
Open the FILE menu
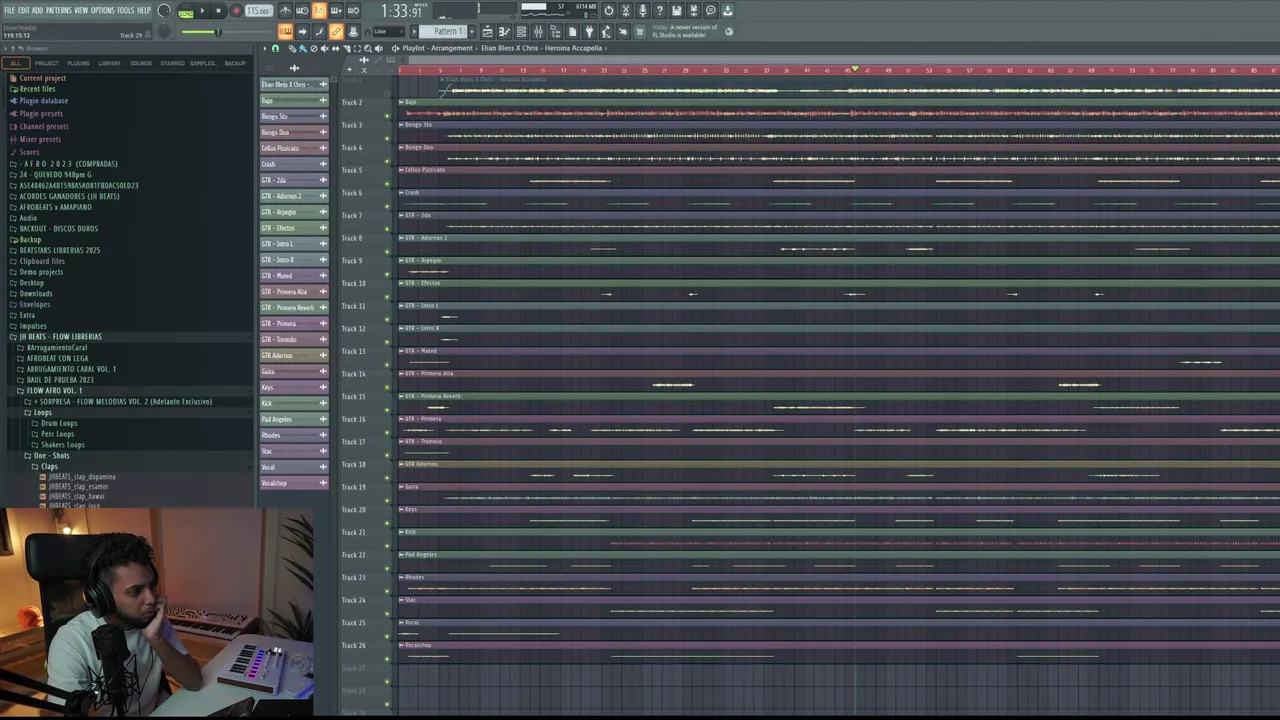point(10,10)
